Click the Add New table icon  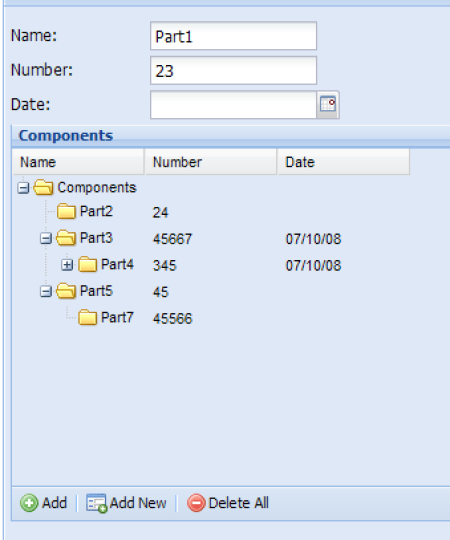tap(96, 503)
